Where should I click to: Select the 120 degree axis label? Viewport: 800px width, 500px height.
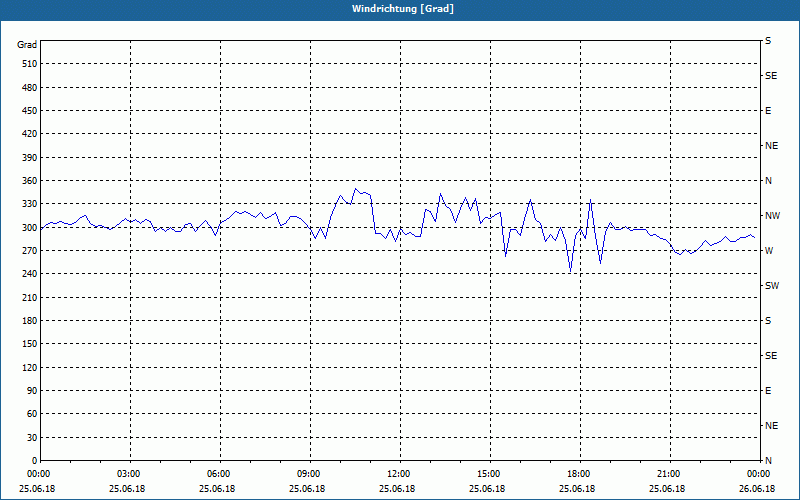pyautogui.click(x=30, y=367)
